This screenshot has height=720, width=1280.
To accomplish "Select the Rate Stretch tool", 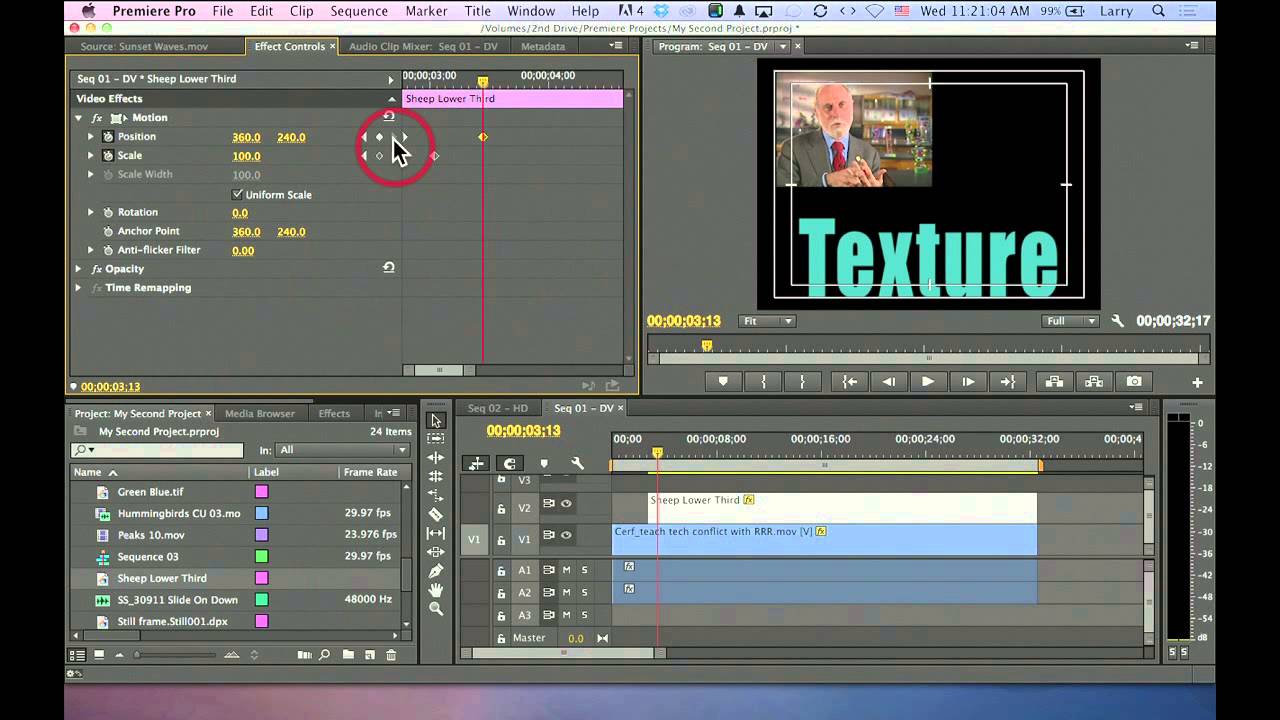I will (436, 495).
